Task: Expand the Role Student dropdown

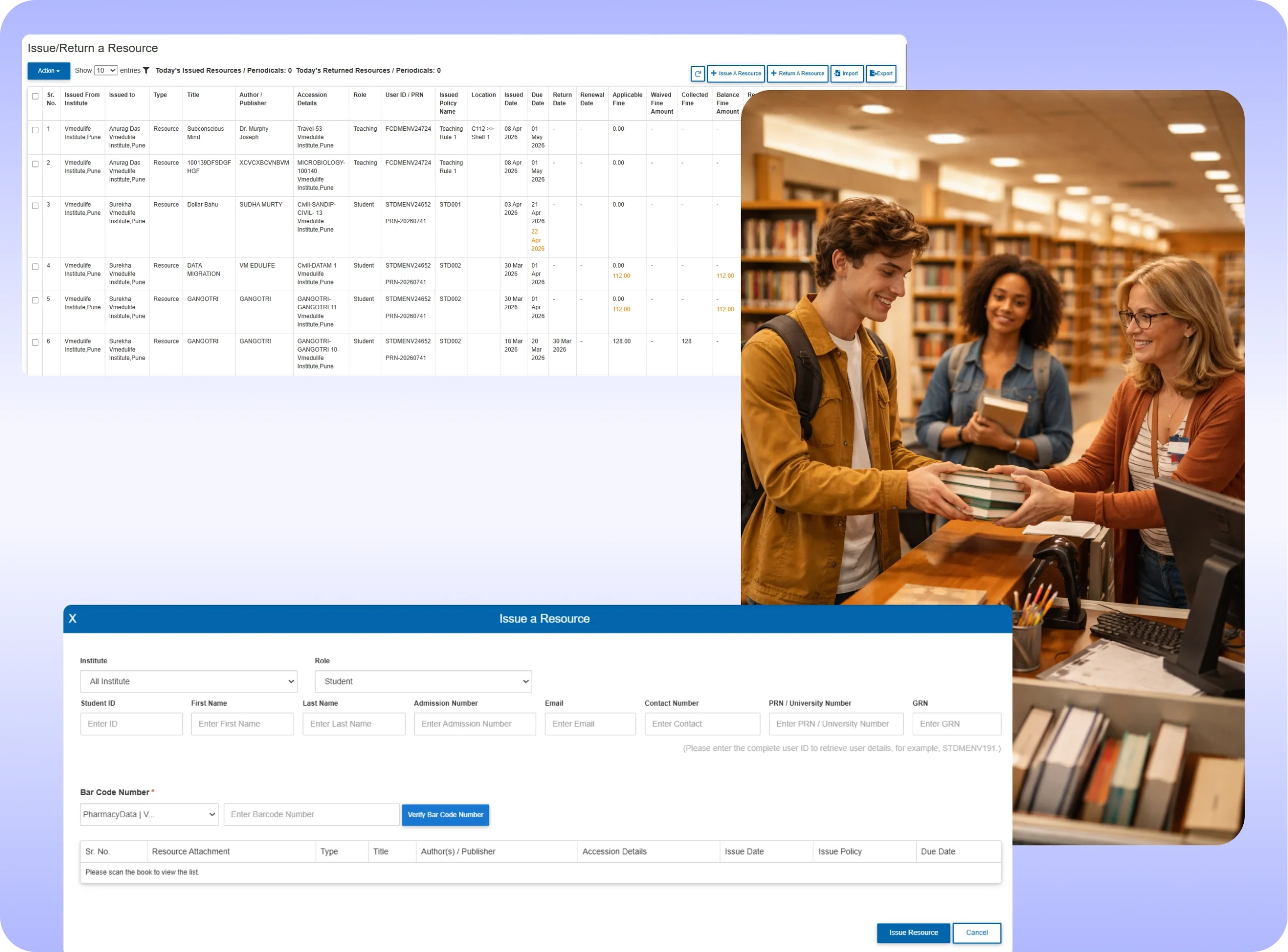Action: (x=423, y=682)
